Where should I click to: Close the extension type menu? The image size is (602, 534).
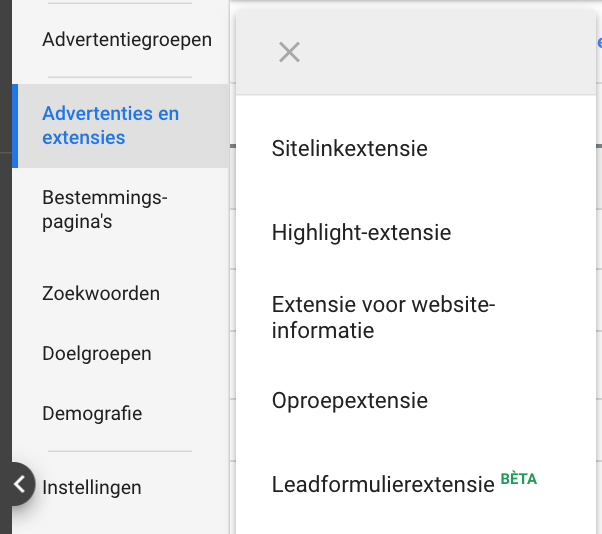click(289, 53)
